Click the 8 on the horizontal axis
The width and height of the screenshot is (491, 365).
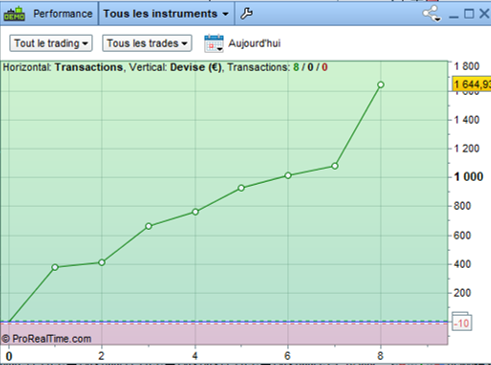click(380, 356)
